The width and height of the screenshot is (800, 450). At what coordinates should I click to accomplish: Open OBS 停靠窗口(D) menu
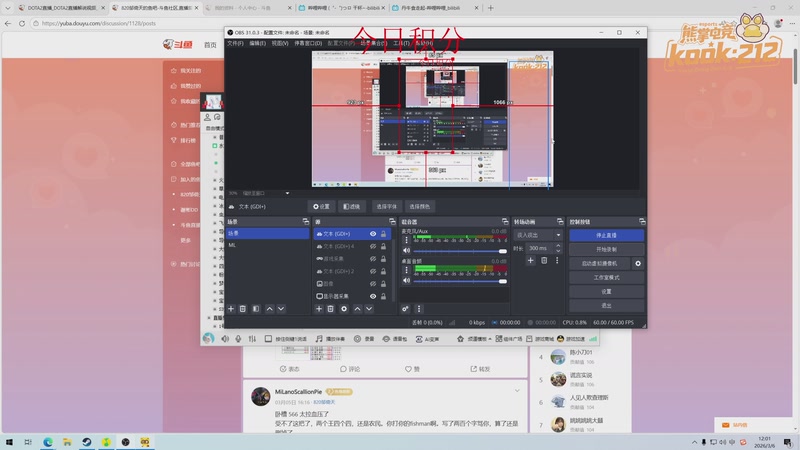coord(308,43)
